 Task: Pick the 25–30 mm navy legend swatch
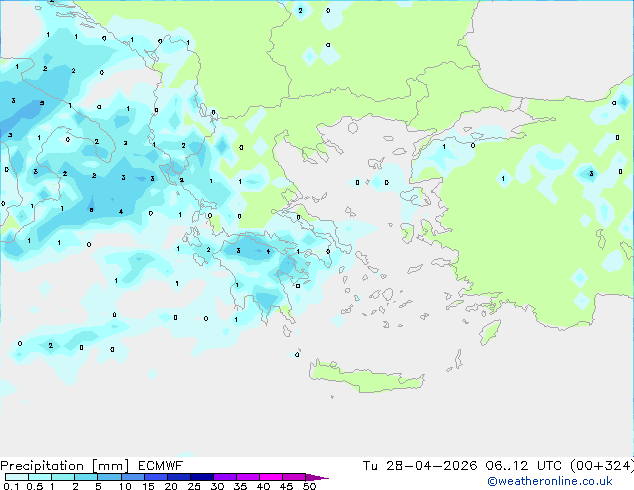[201, 477]
